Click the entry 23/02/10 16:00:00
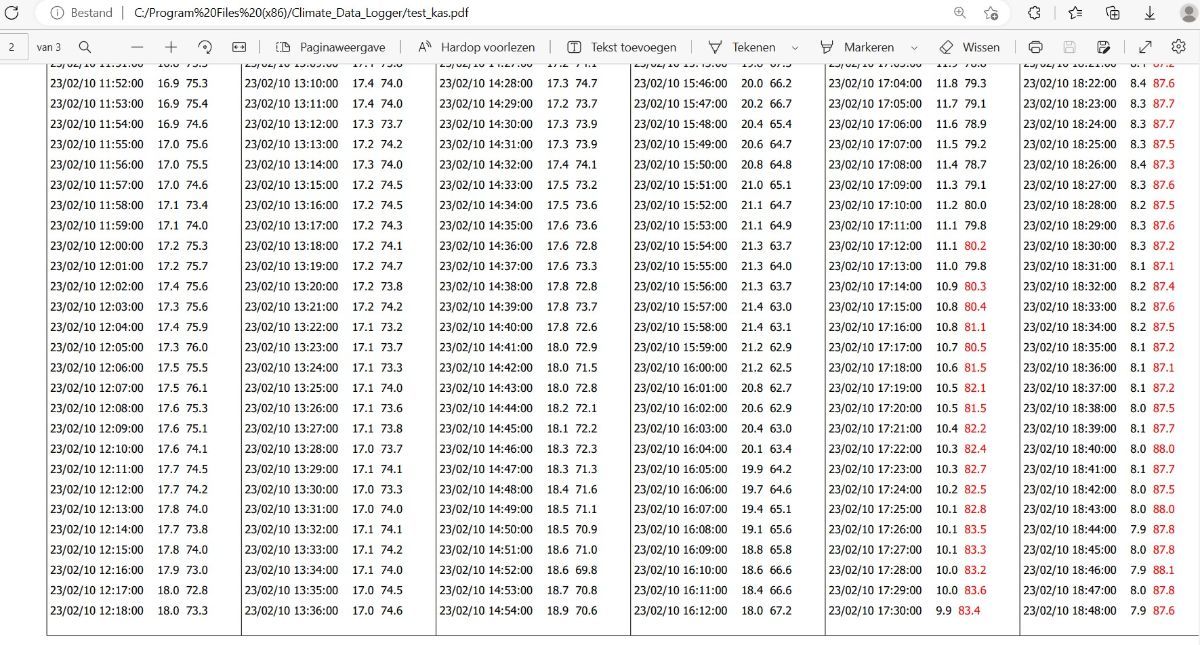Image resolution: width=1200 pixels, height=645 pixels. (681, 367)
